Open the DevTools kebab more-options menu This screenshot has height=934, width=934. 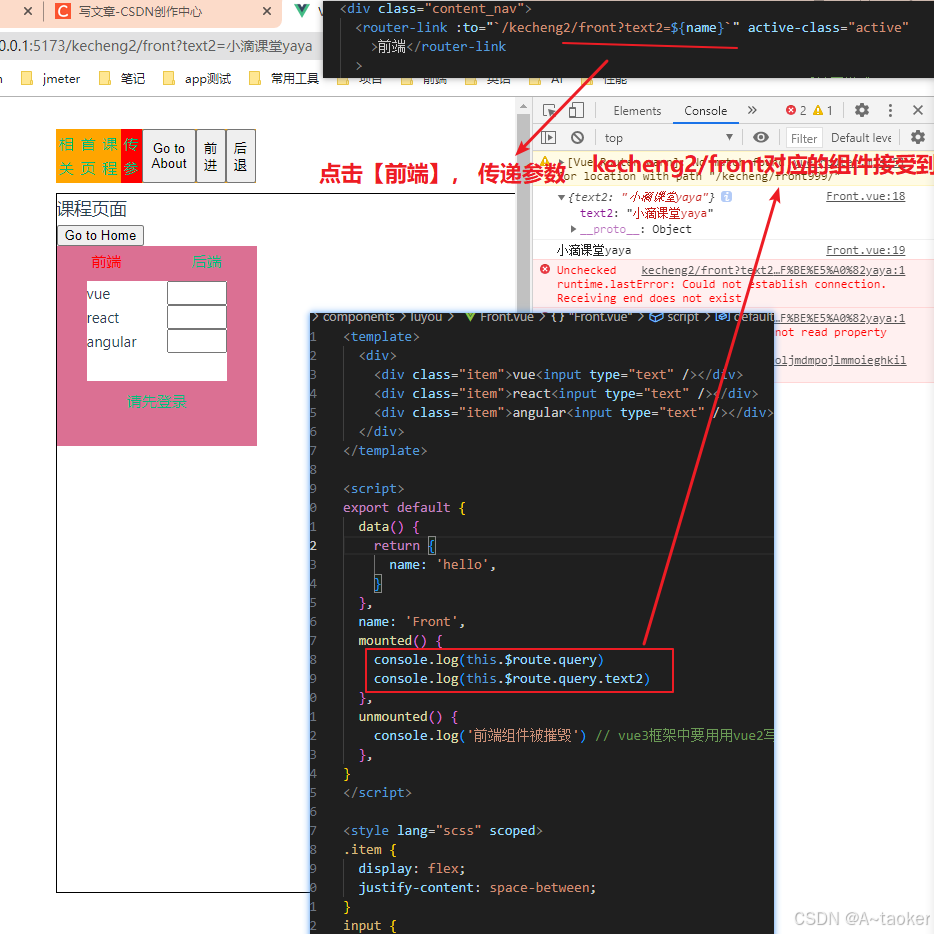point(890,110)
